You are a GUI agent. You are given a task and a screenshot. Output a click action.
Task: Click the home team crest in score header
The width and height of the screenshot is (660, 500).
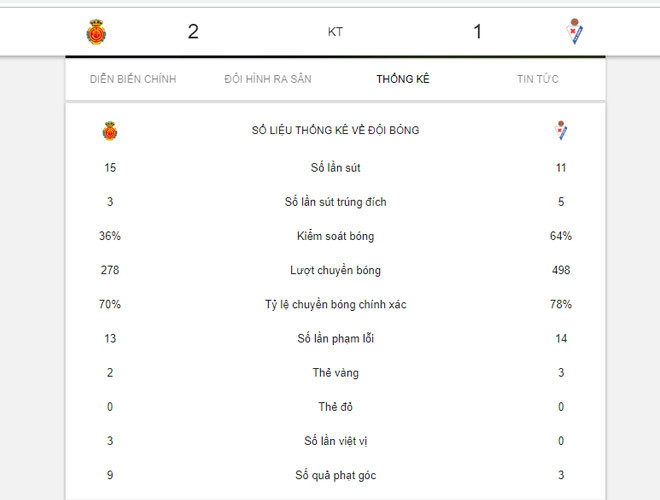pyautogui.click(x=96, y=32)
